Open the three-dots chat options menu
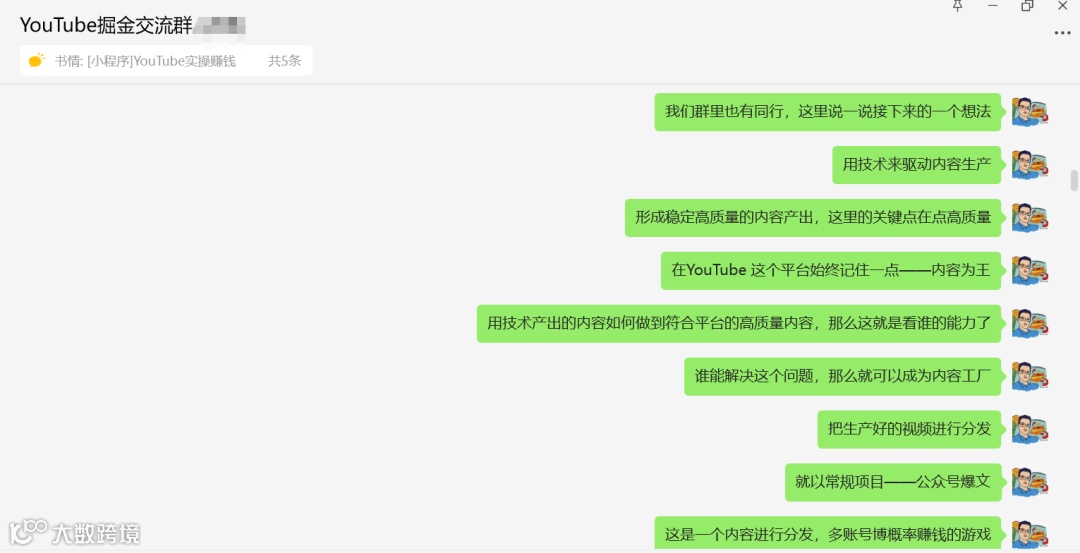 click(1062, 33)
